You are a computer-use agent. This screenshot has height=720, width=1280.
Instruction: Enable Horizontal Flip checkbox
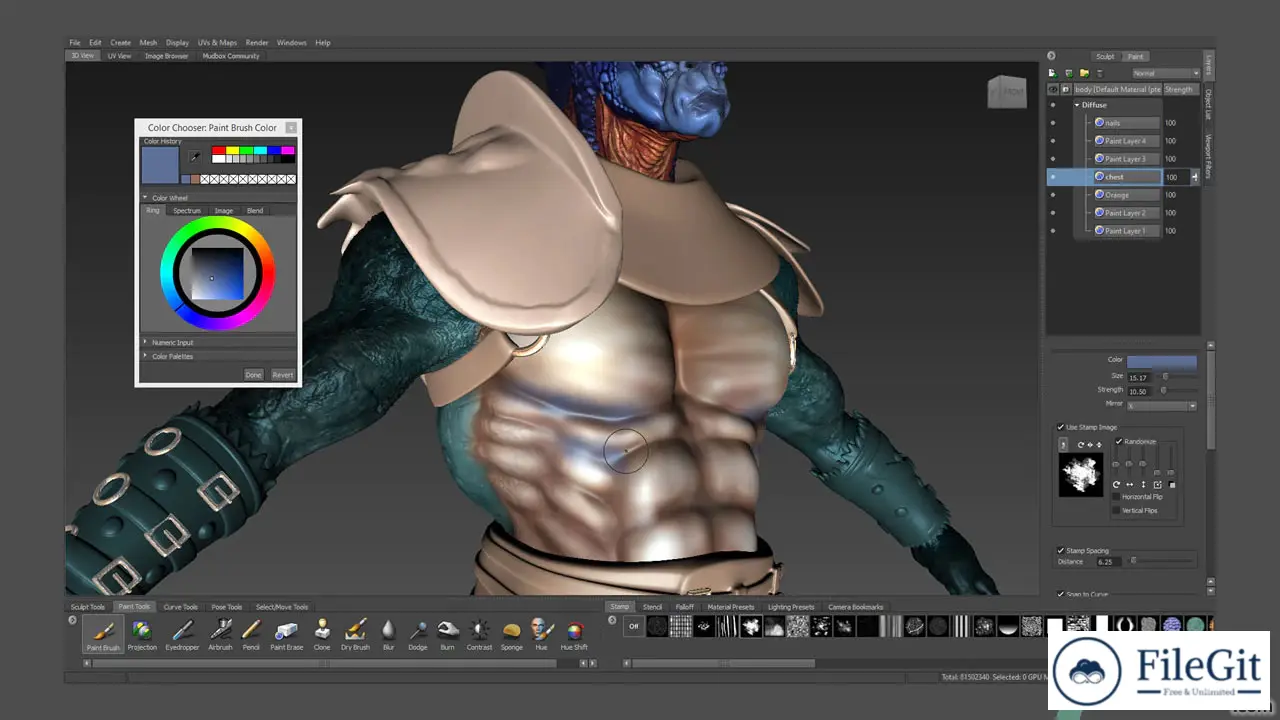point(1116,497)
